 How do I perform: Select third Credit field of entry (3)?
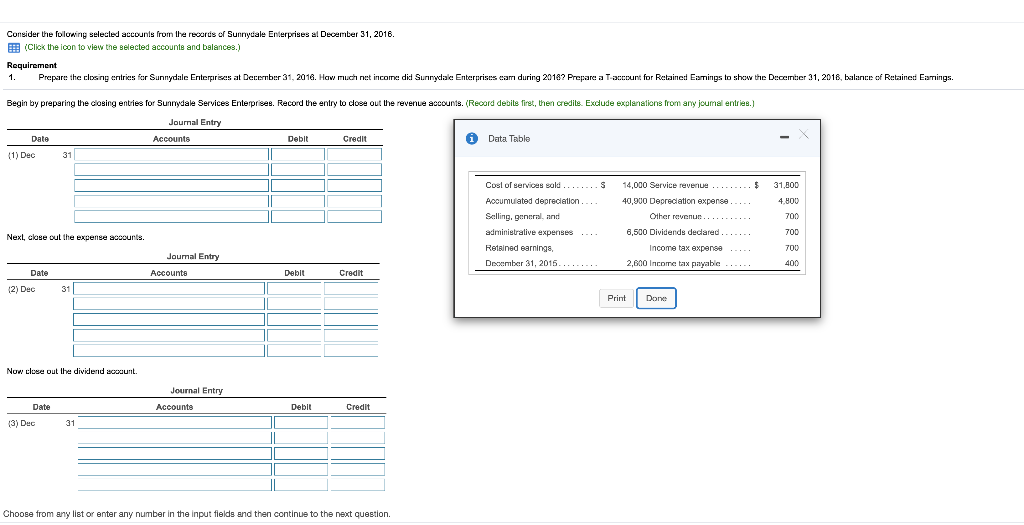pyautogui.click(x=358, y=453)
